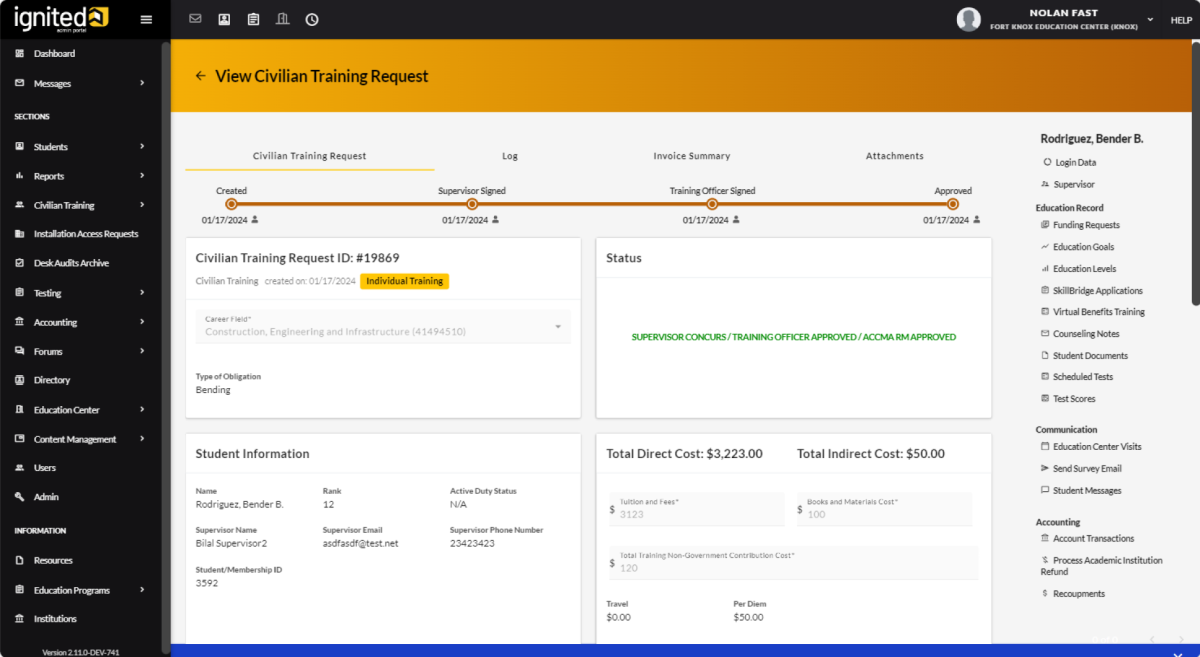Click the hamburger menu icon beside the logo

click(146, 19)
